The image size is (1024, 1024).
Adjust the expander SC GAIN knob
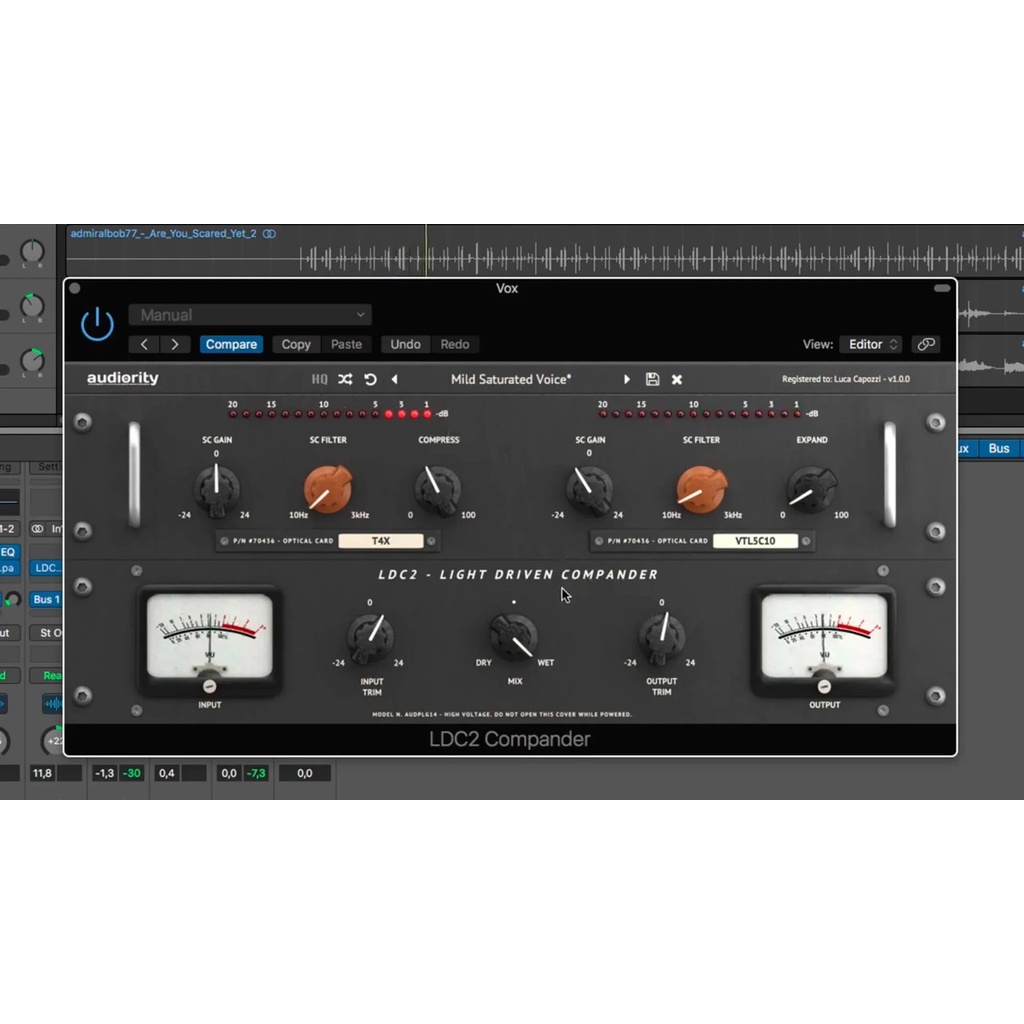pyautogui.click(x=589, y=489)
